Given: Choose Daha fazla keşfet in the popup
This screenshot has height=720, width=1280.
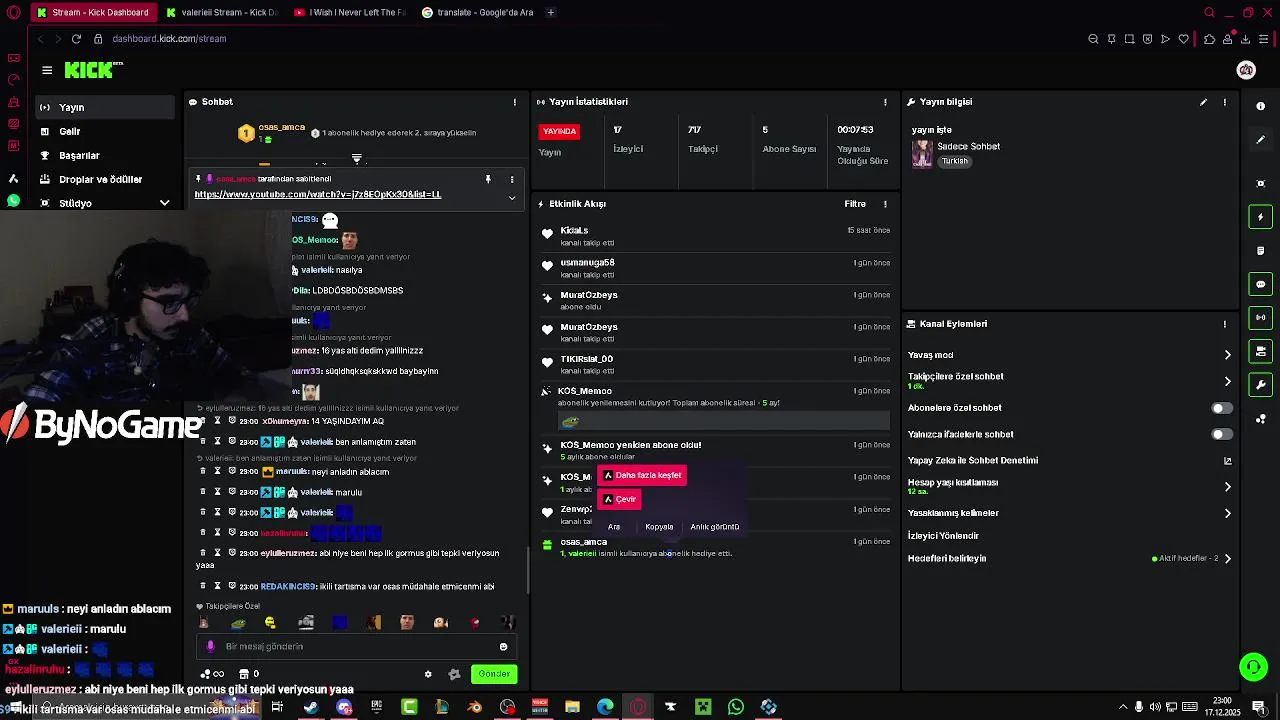Looking at the screenshot, I should click(x=641, y=475).
